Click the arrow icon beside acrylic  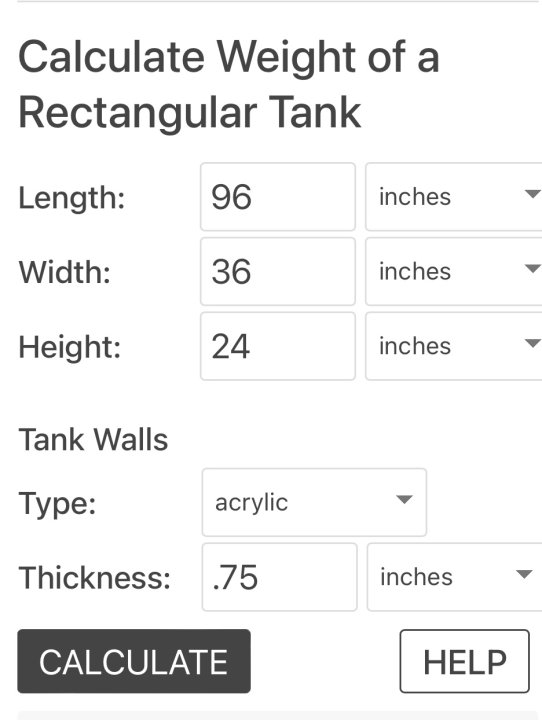[x=404, y=499]
